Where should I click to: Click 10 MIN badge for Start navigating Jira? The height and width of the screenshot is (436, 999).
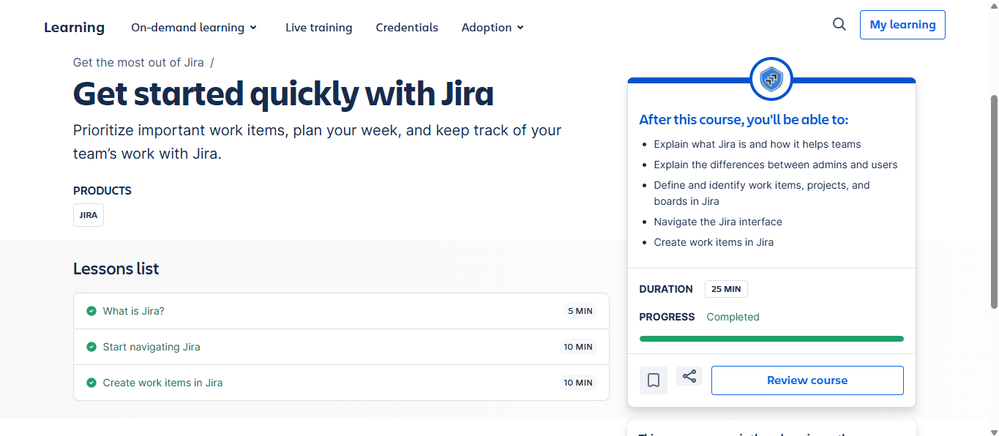click(577, 347)
